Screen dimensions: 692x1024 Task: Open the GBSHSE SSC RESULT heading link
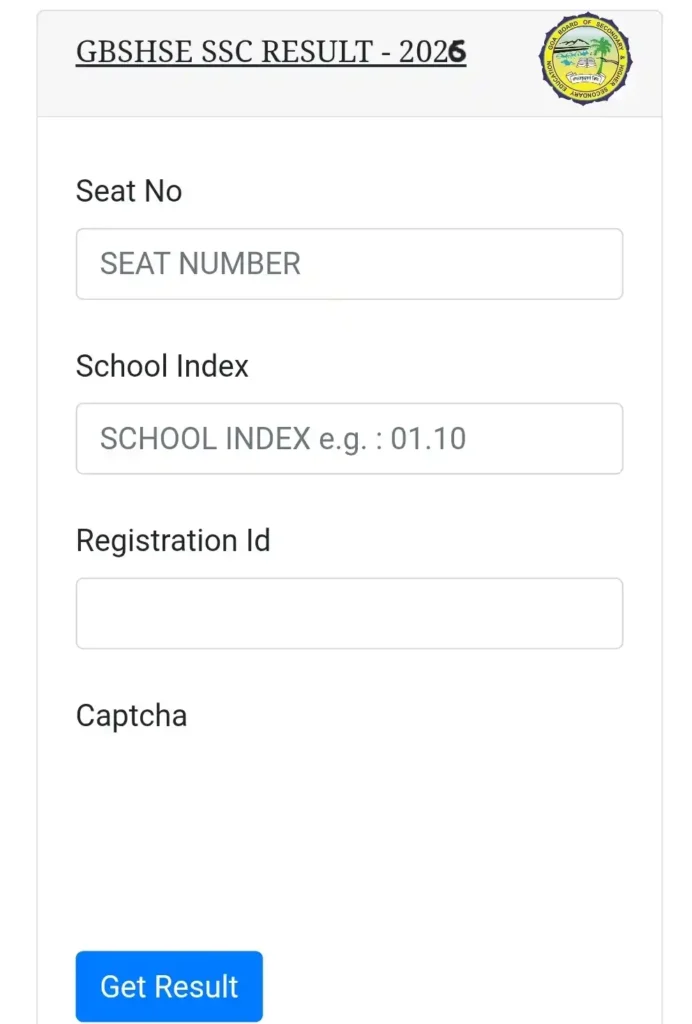pos(270,52)
